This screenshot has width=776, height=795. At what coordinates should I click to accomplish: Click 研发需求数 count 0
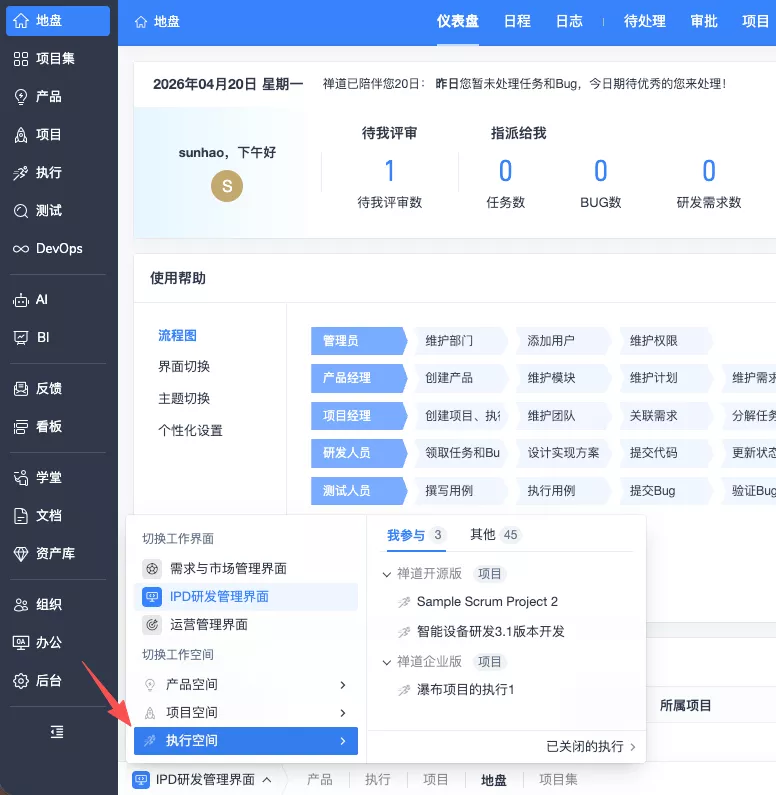click(x=709, y=171)
